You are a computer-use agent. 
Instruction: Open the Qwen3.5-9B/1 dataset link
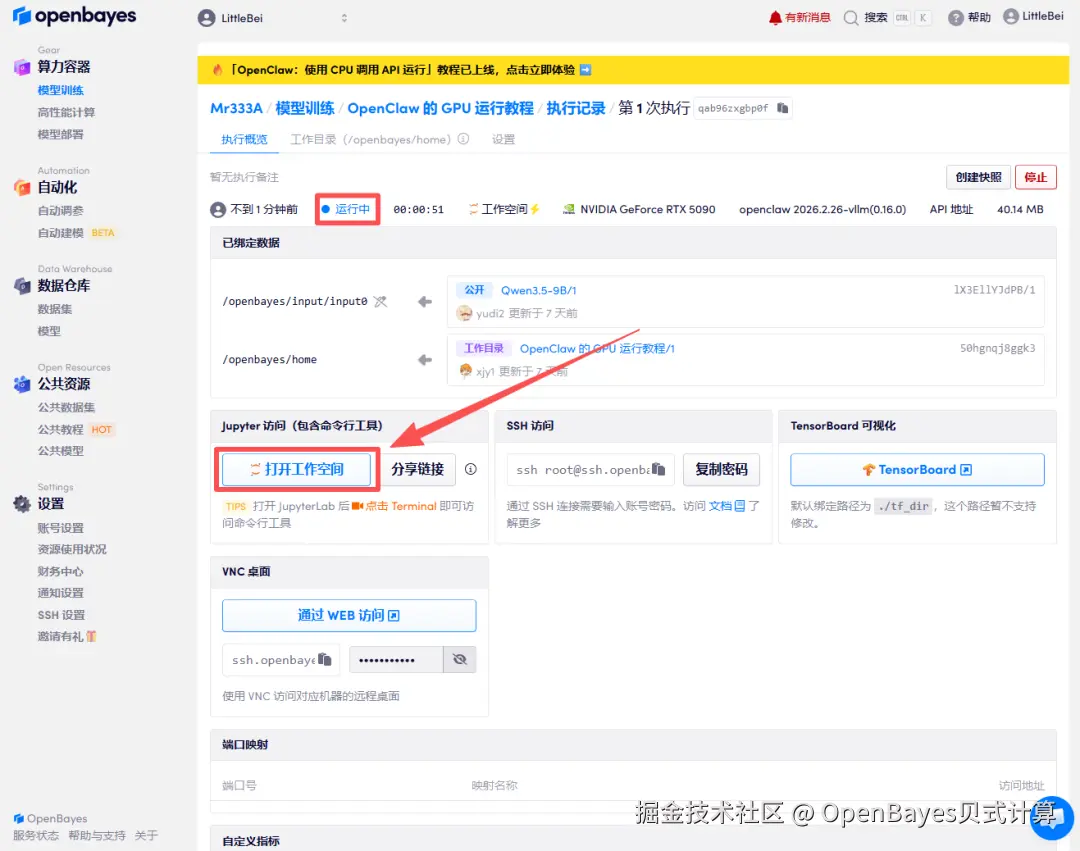point(538,290)
